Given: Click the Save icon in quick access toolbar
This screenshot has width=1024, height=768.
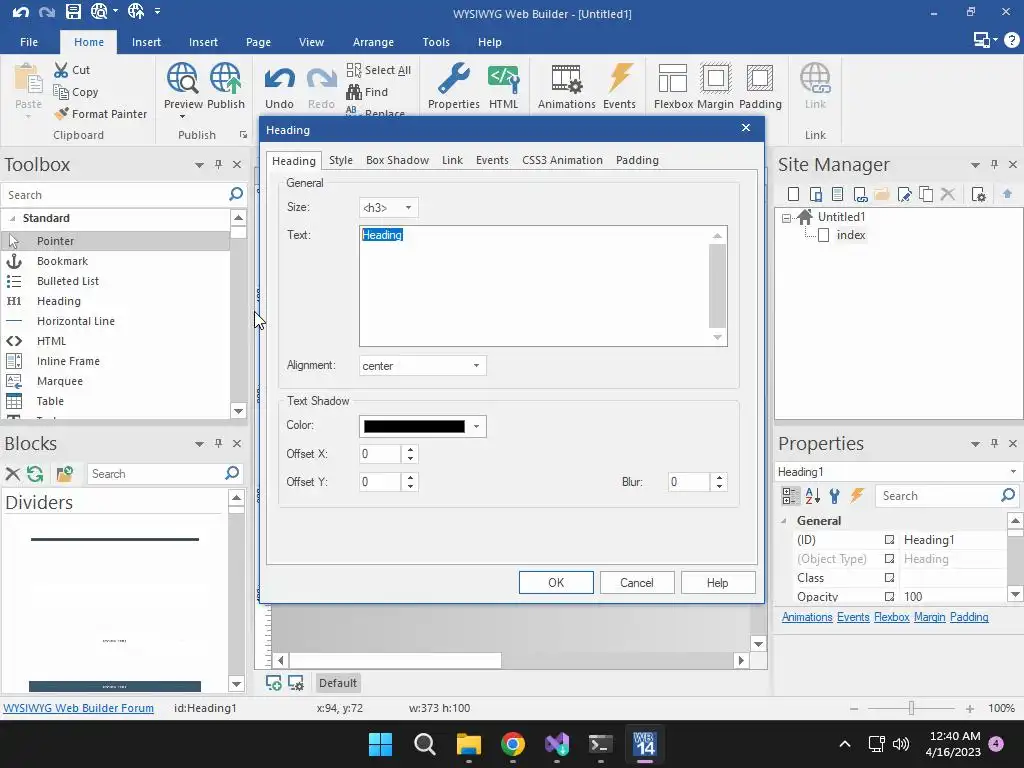Looking at the screenshot, I should pos(73,11).
